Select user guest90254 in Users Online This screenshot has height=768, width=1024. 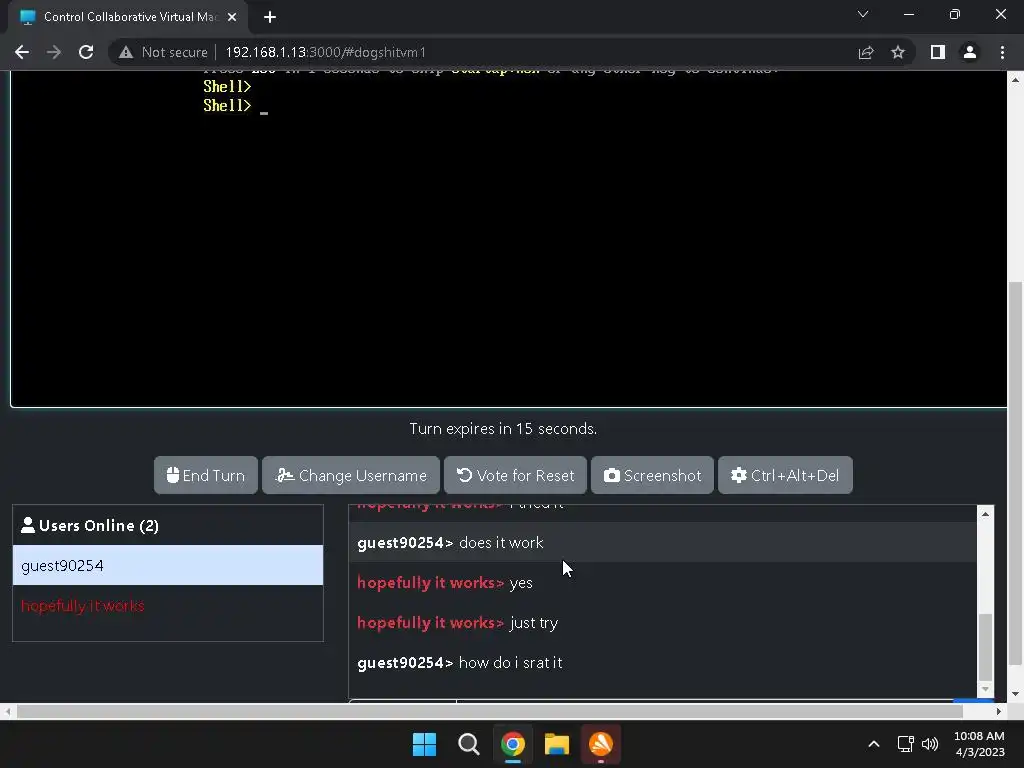click(x=168, y=566)
